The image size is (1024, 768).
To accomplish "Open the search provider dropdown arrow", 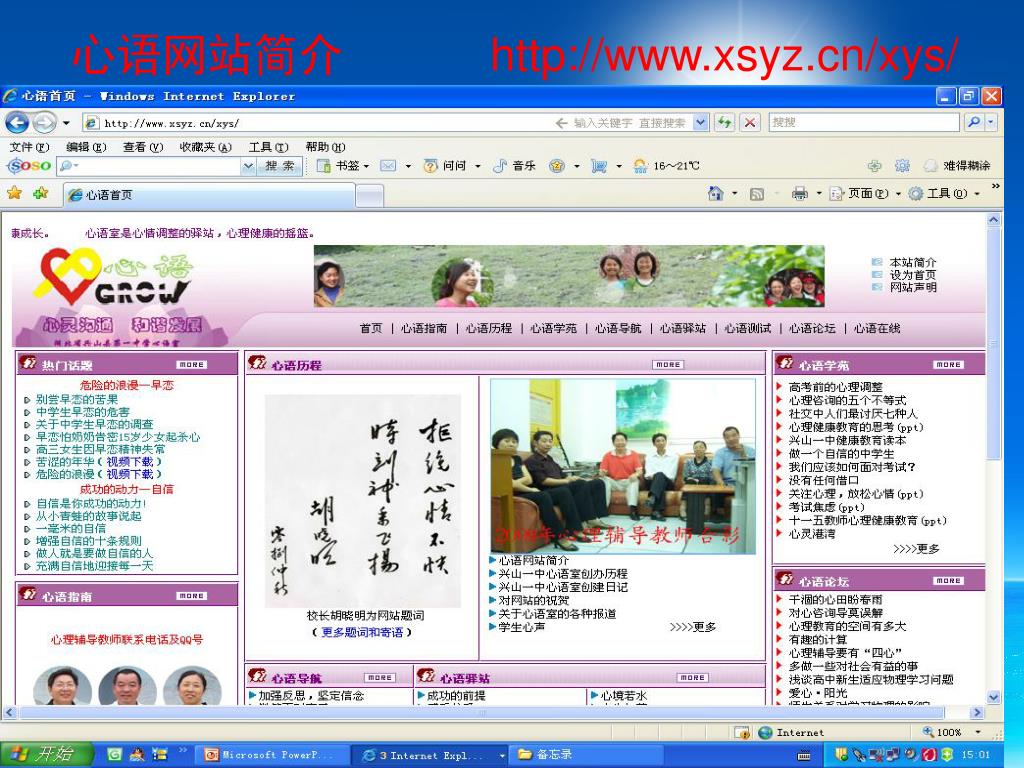I will [991, 122].
